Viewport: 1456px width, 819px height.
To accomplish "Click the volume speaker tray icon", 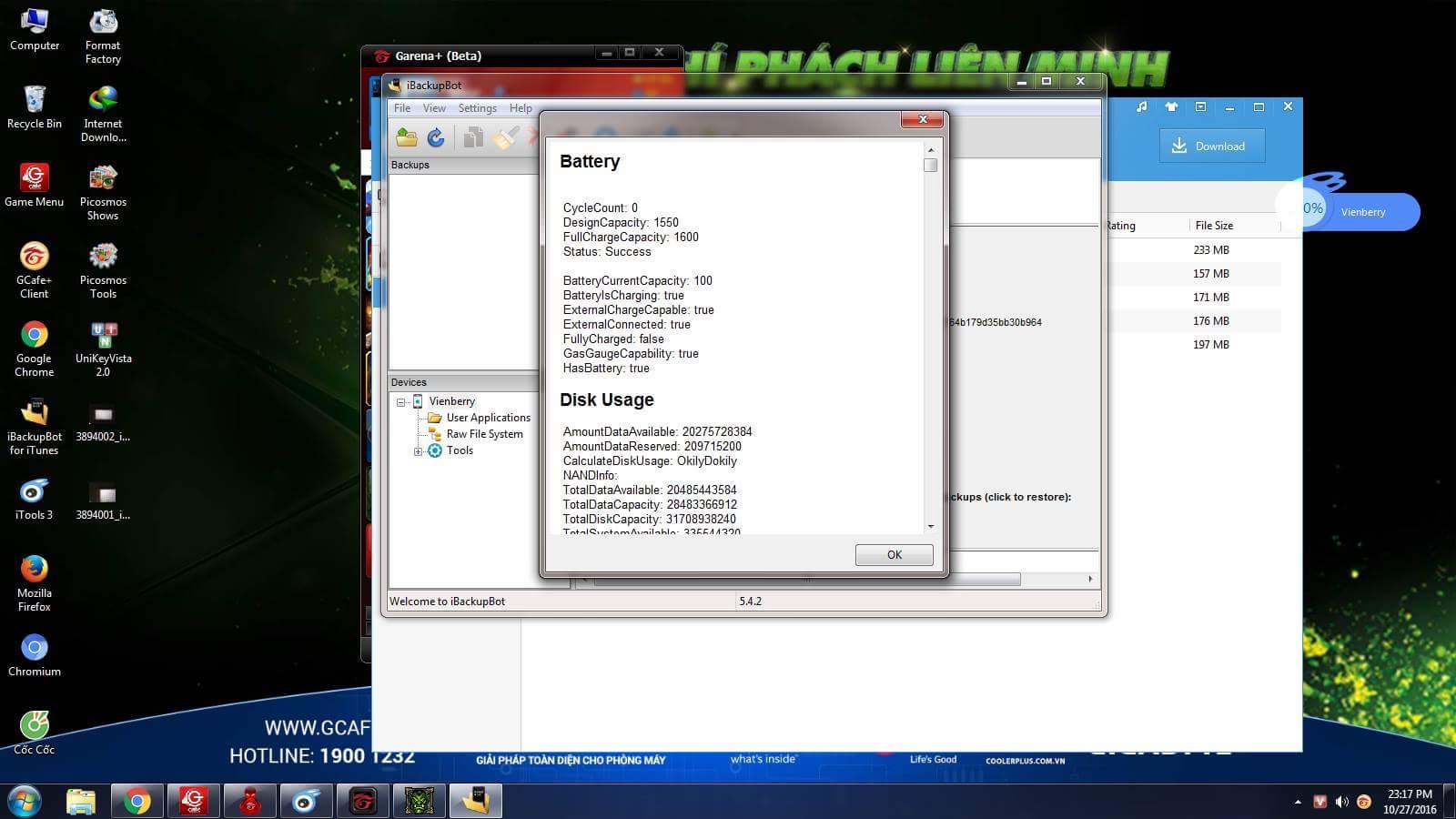I will pos(1341,802).
